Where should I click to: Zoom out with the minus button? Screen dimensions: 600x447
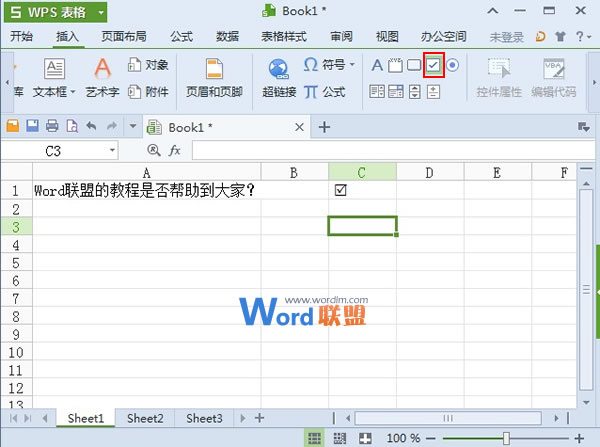(431, 438)
